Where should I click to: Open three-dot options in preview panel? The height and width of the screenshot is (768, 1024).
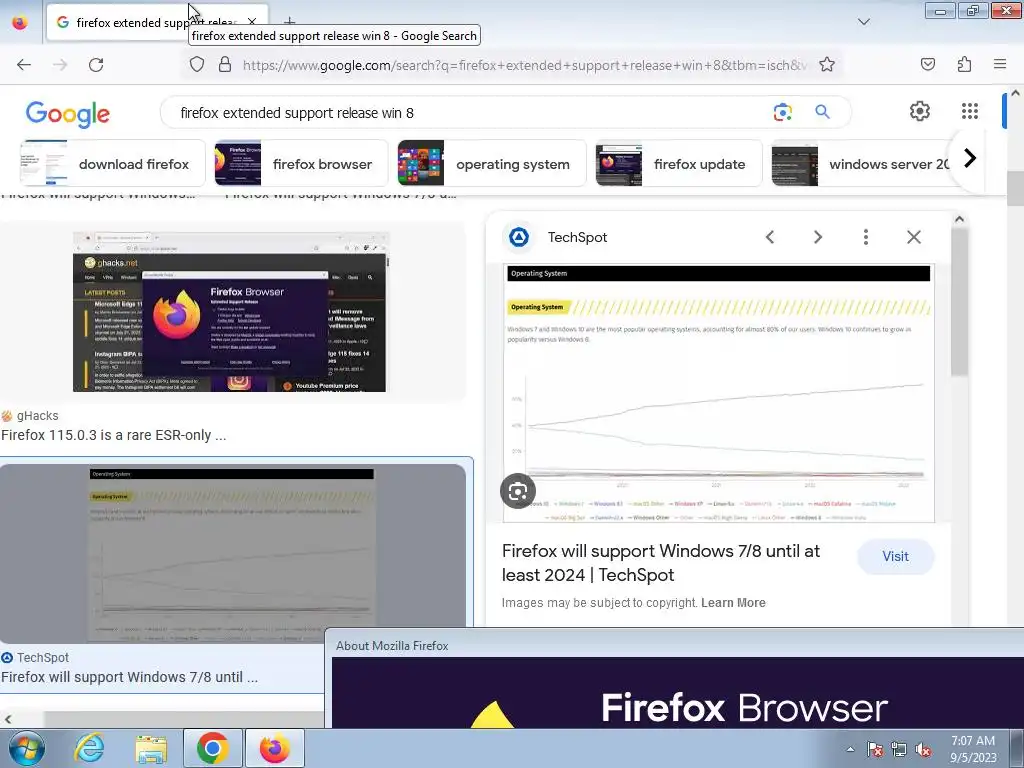pyautogui.click(x=866, y=237)
